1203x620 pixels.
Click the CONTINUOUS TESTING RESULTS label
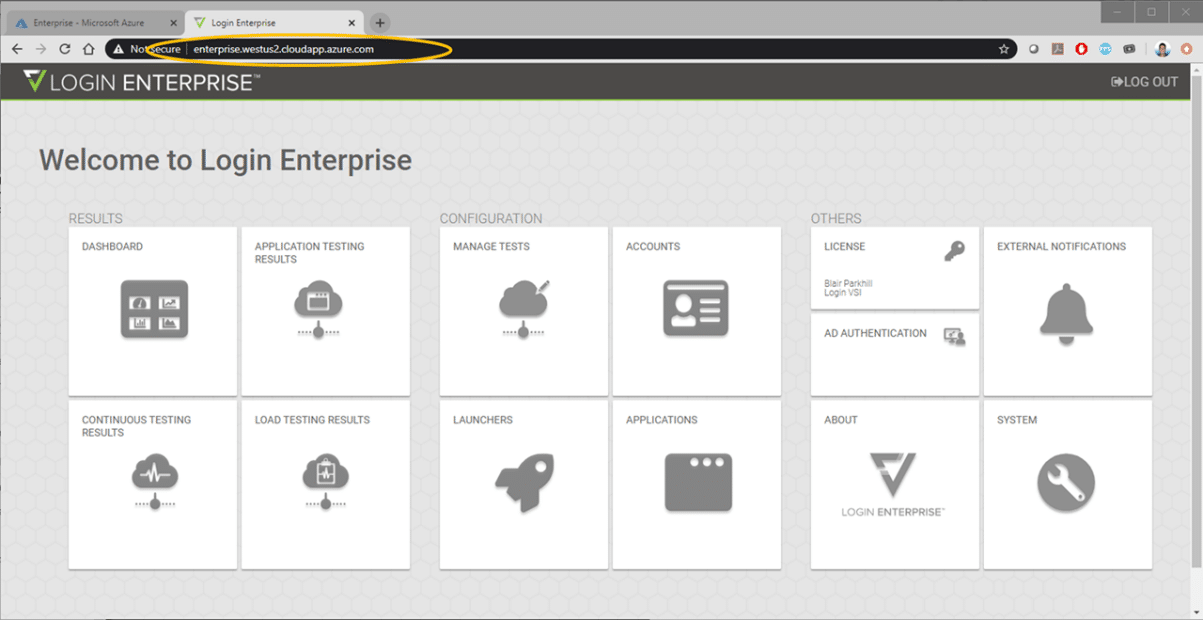(136, 426)
